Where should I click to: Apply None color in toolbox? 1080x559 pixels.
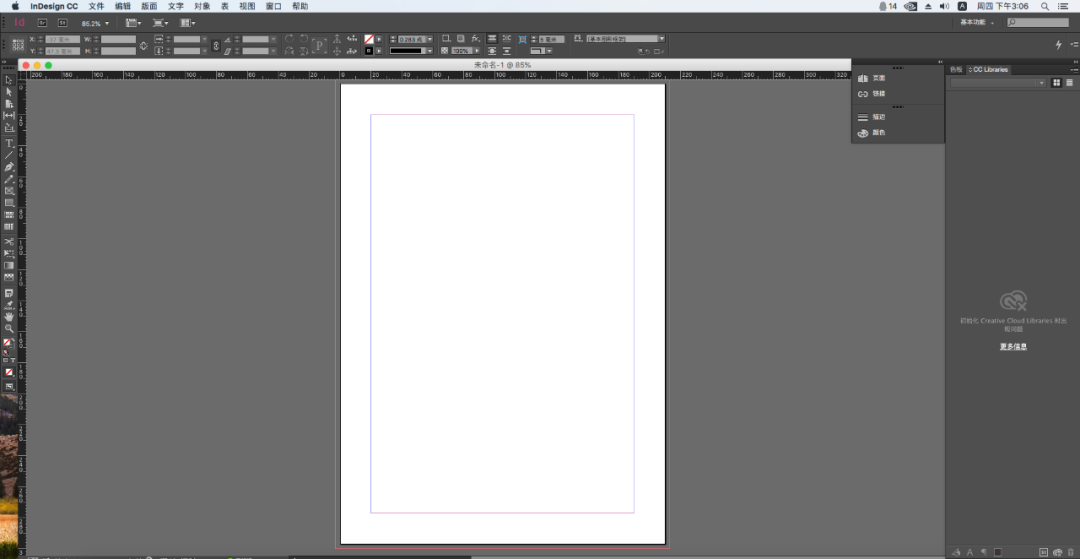coord(9,372)
